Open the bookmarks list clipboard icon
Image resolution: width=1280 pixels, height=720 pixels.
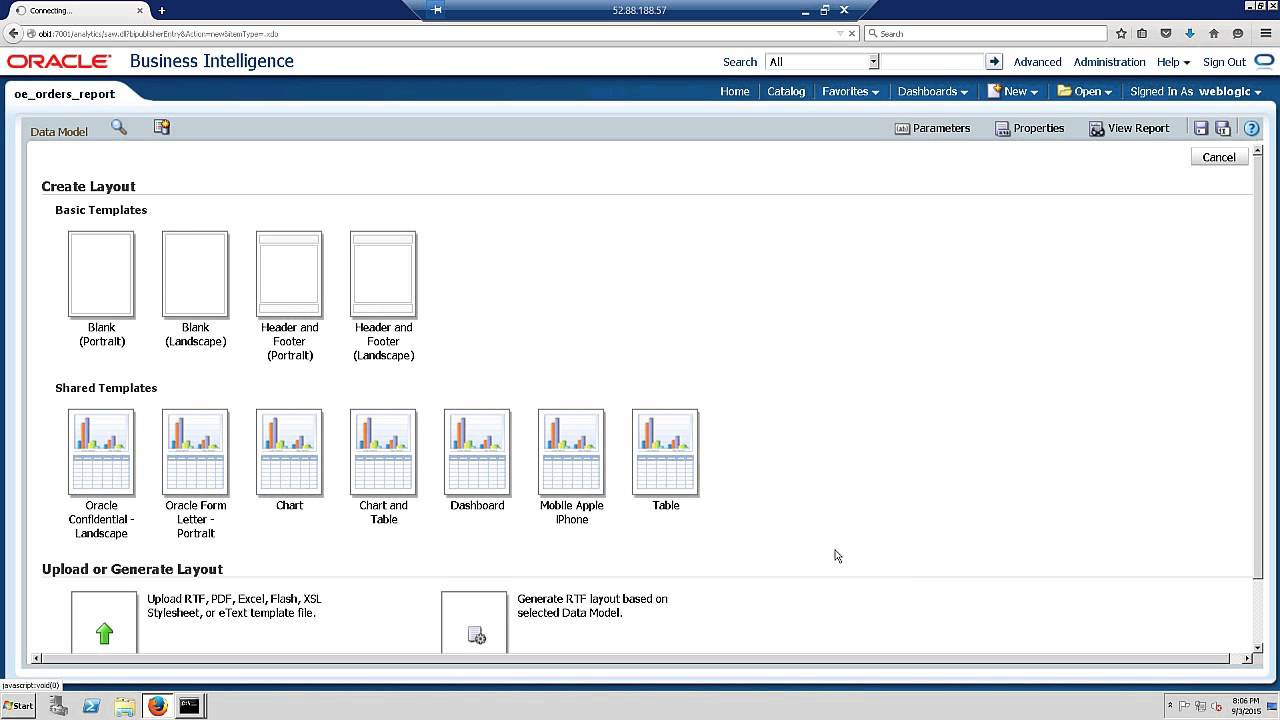point(1142,33)
